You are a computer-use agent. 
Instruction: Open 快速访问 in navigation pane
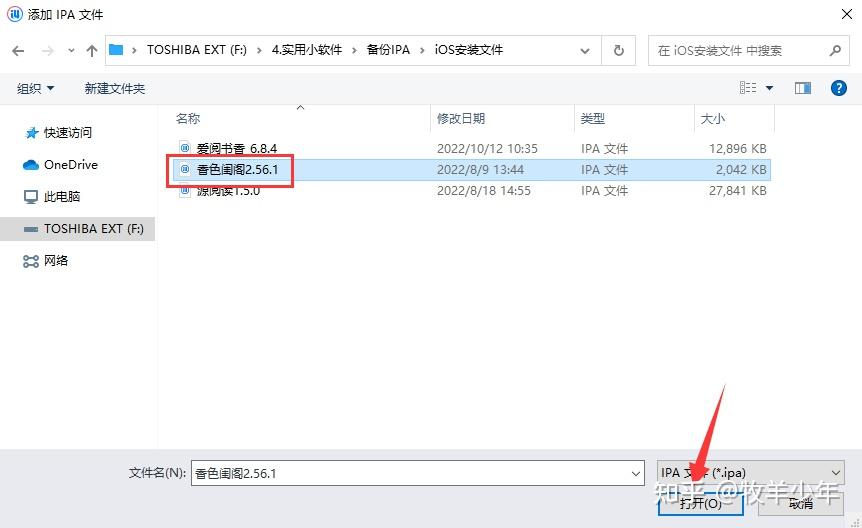68,133
